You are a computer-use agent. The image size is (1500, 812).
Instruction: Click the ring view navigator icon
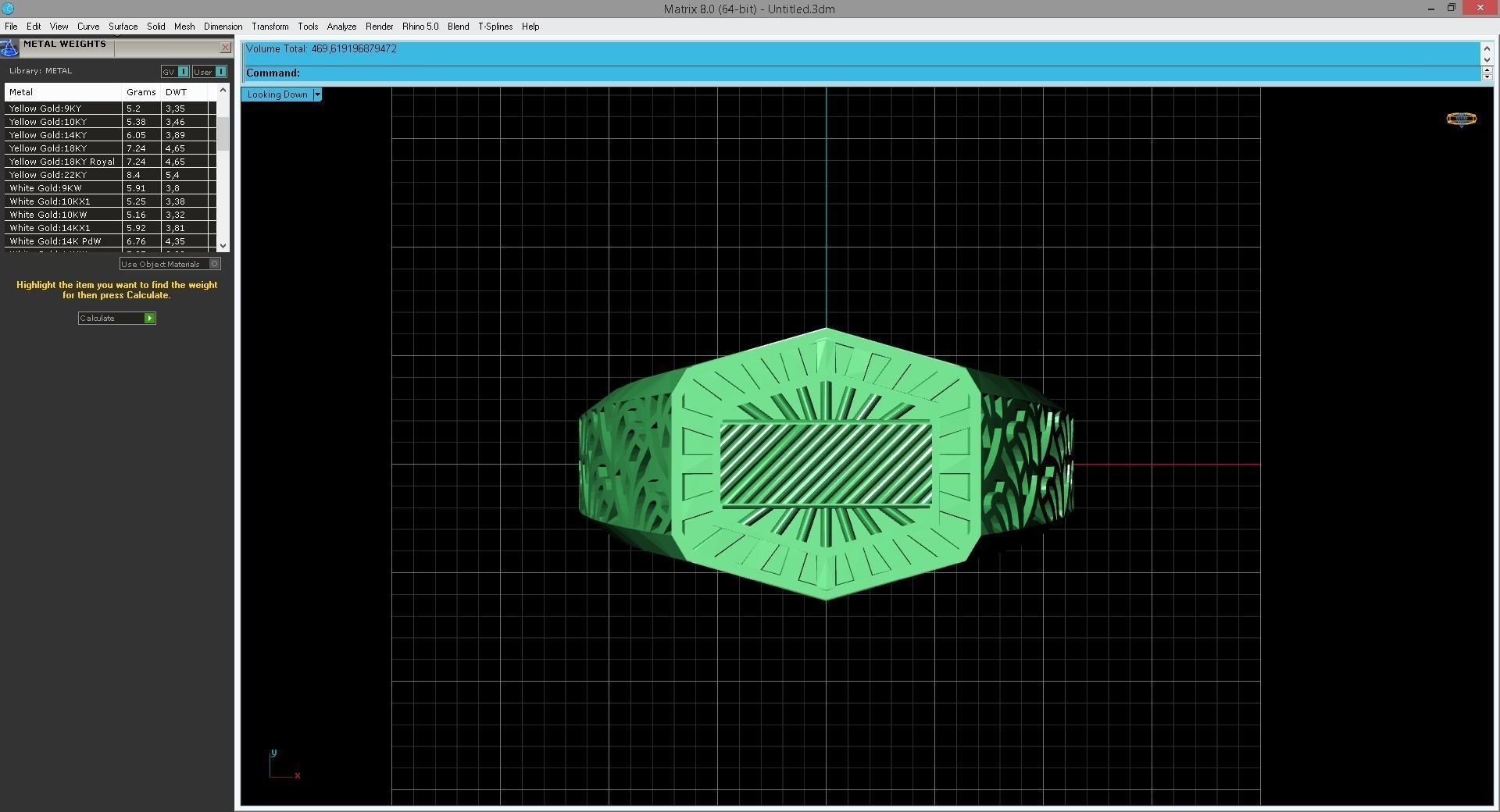click(x=1461, y=119)
